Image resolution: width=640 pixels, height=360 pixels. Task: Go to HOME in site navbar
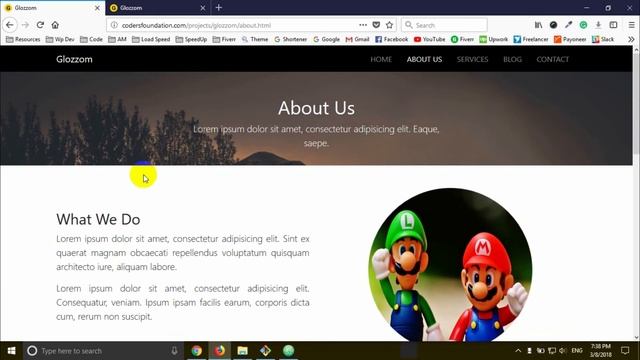[x=381, y=59]
